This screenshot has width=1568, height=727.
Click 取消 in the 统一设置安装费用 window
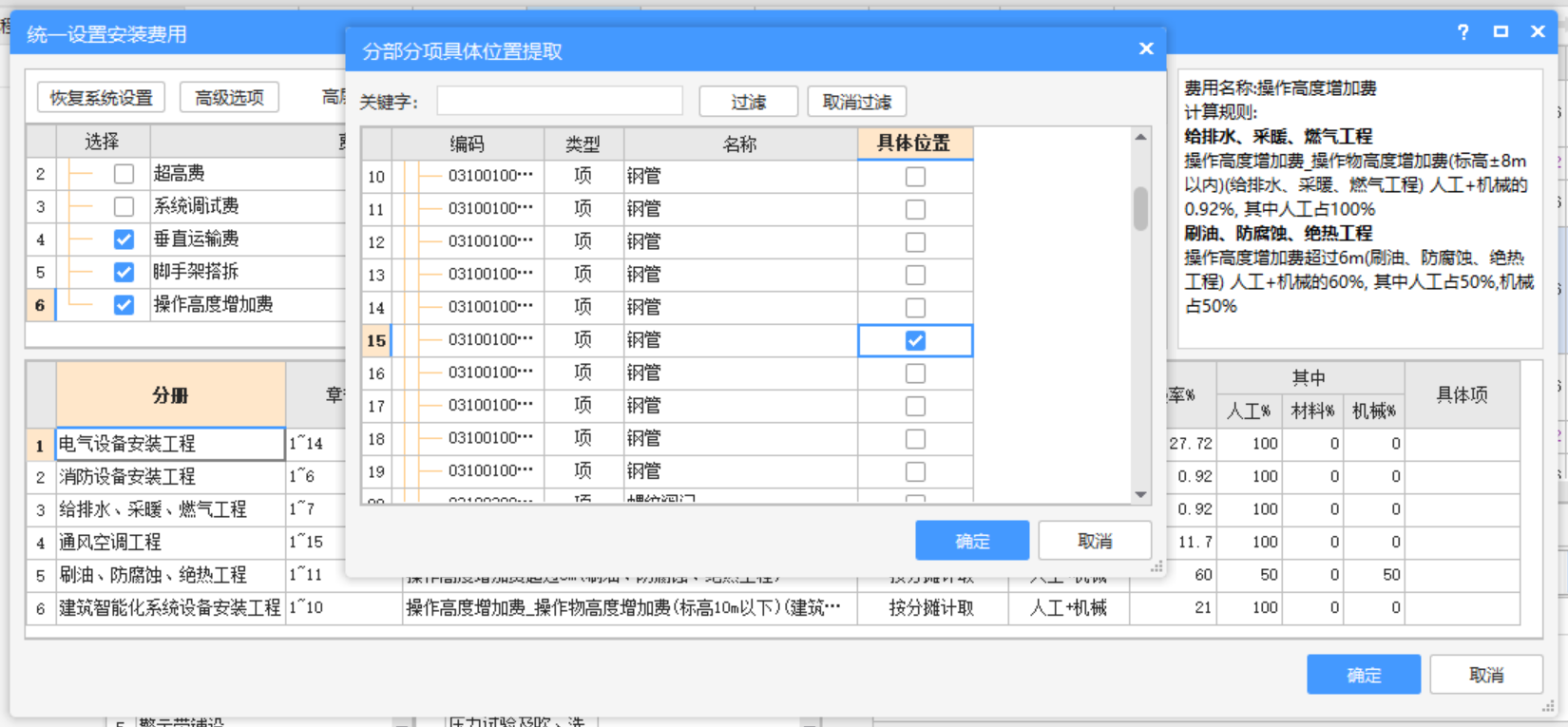[x=1486, y=675]
